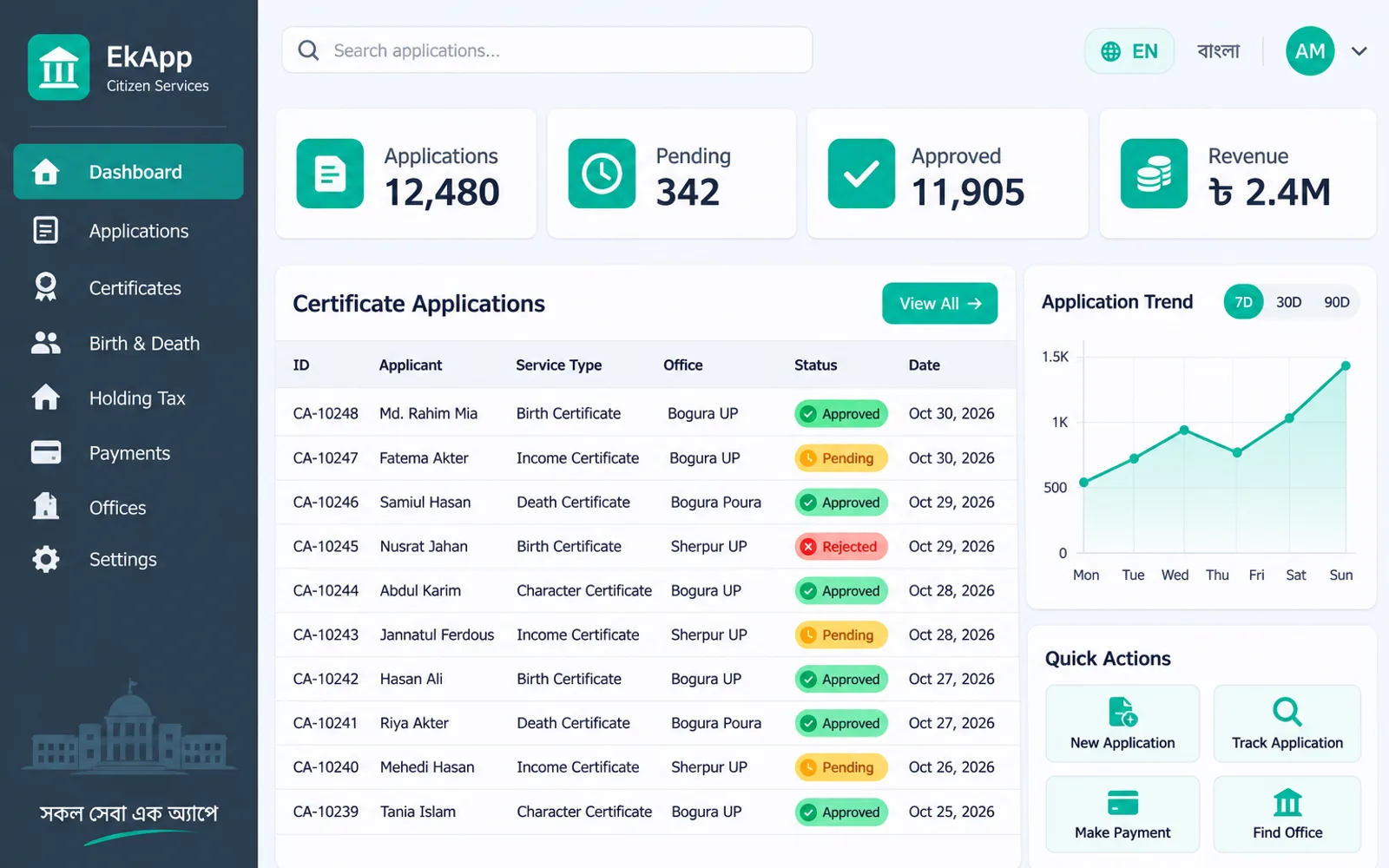Switch language to বাংলা
This screenshot has width=1389, height=868.
click(1218, 51)
